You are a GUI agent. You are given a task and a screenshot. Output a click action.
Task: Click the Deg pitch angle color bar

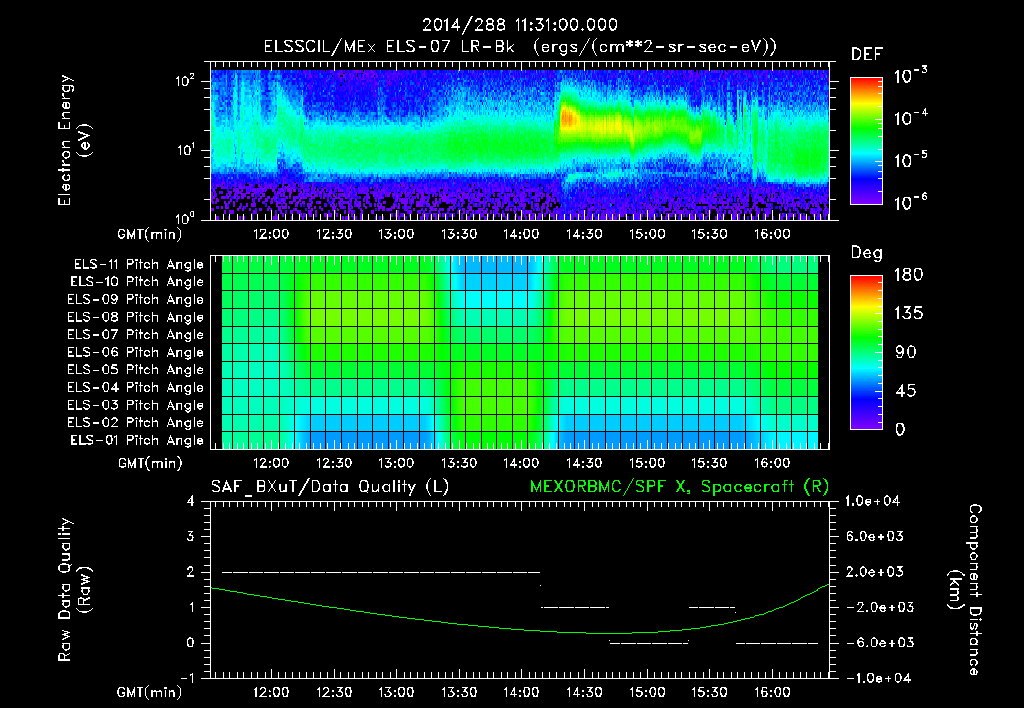[x=867, y=352]
